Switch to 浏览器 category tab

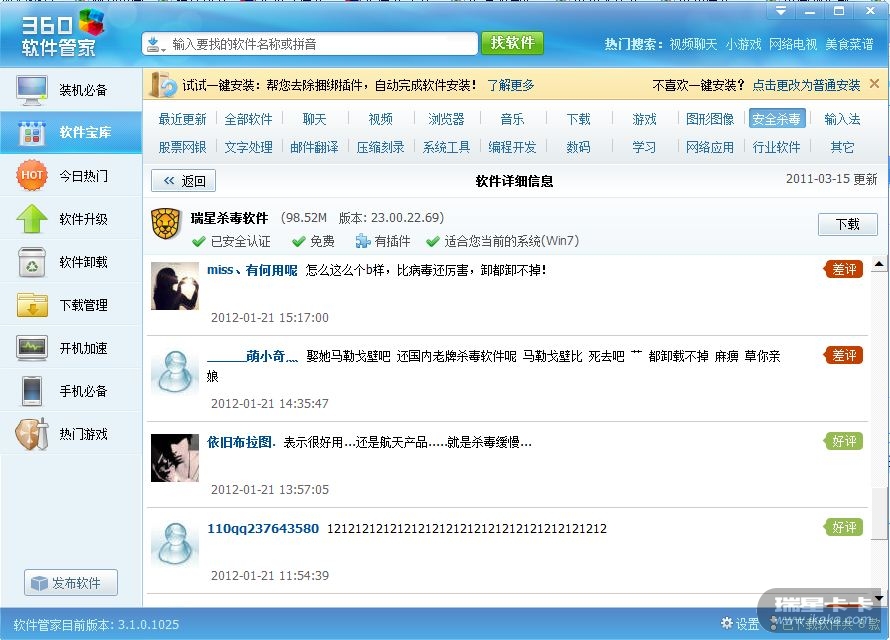click(446, 119)
